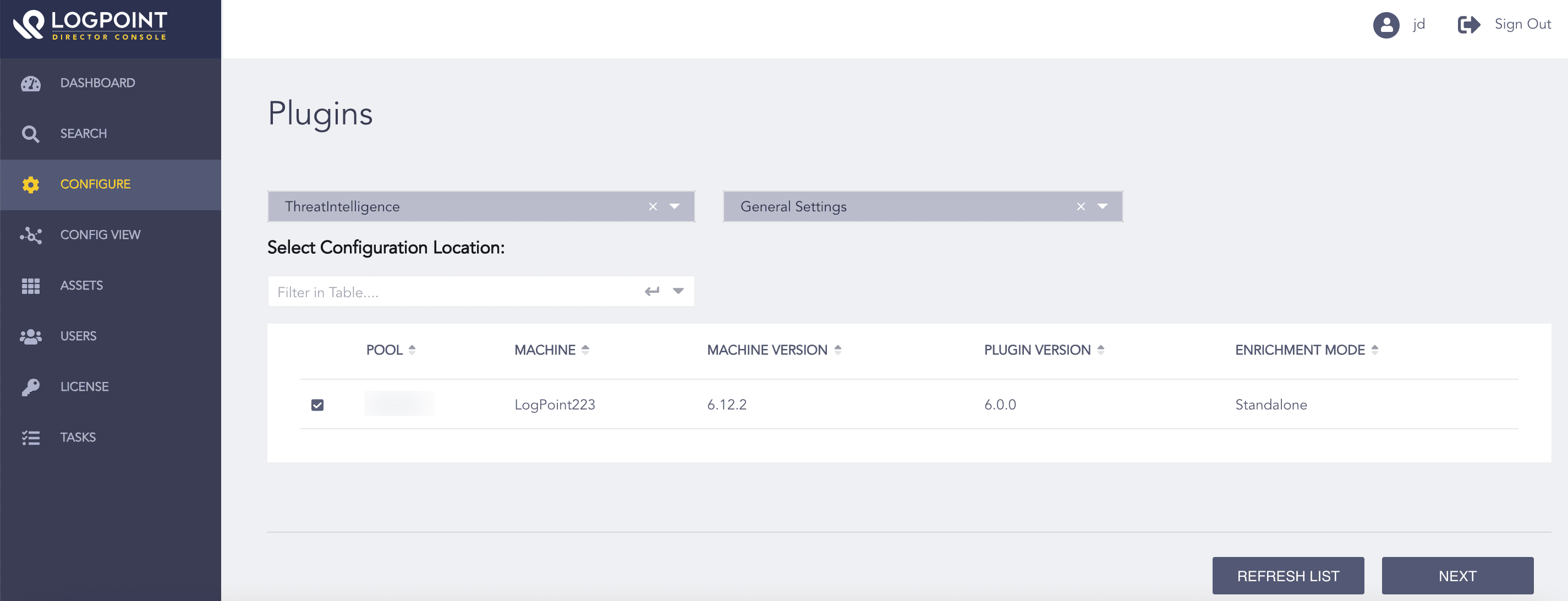Open the Users panel icon
1568x601 pixels.
pos(30,336)
